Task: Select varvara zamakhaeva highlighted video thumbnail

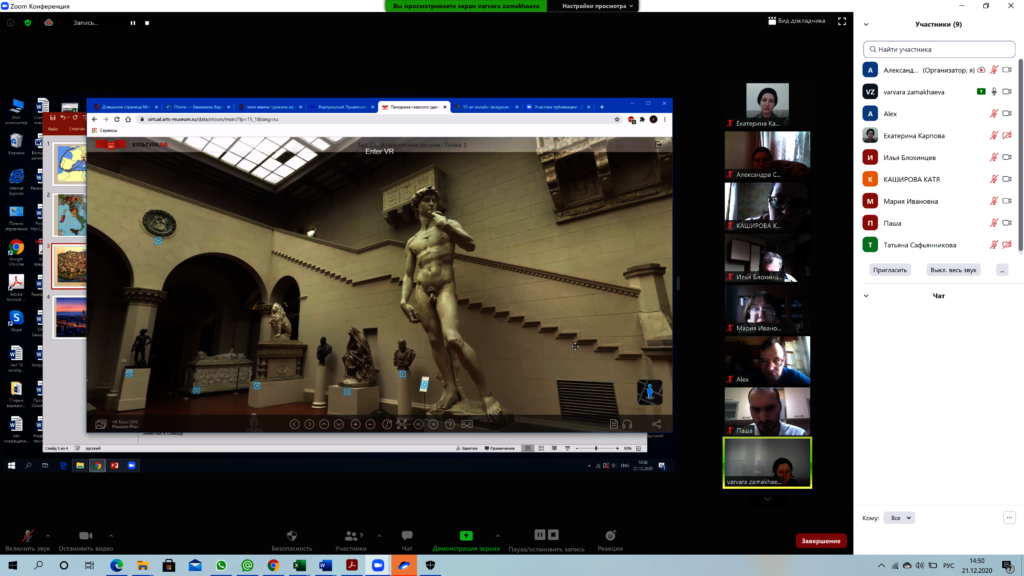Action: [767, 462]
